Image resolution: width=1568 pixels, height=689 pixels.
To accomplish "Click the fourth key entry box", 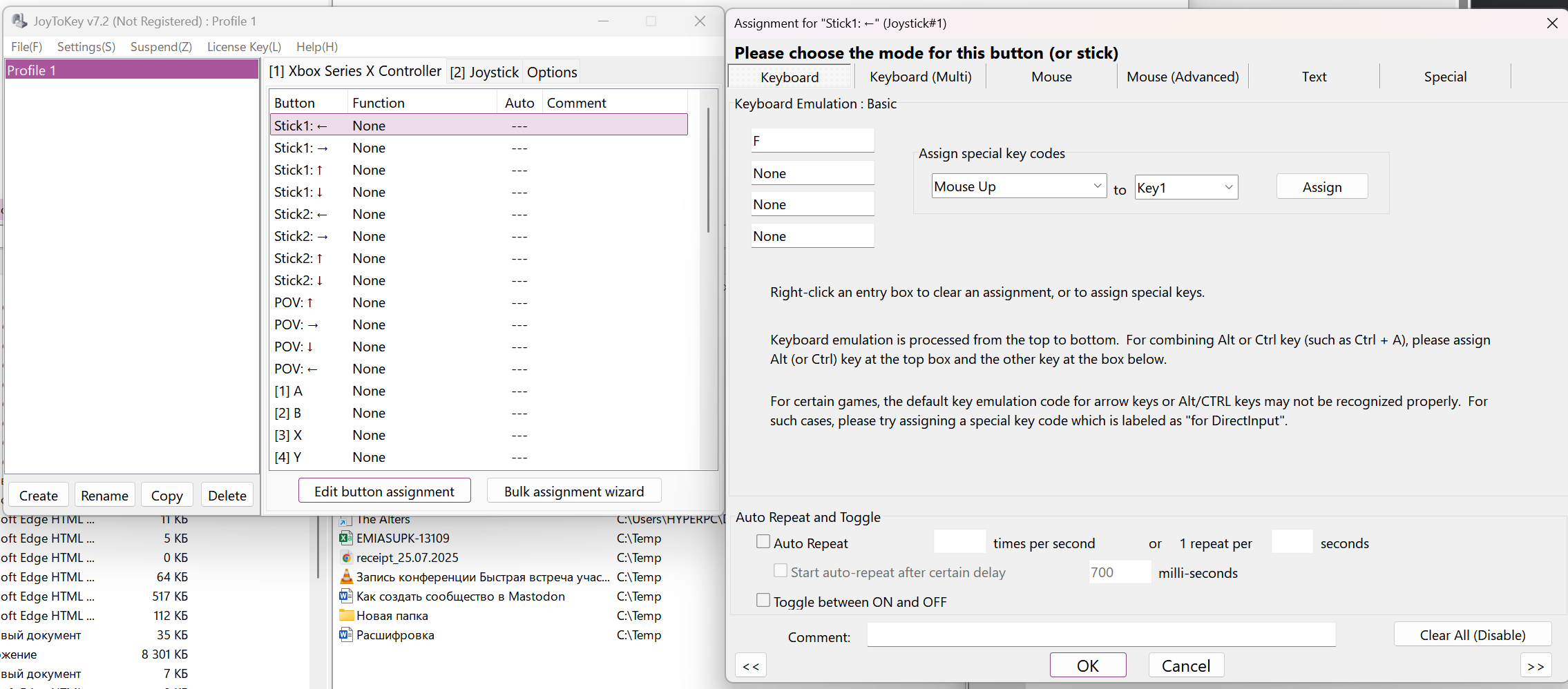I will [812, 235].
